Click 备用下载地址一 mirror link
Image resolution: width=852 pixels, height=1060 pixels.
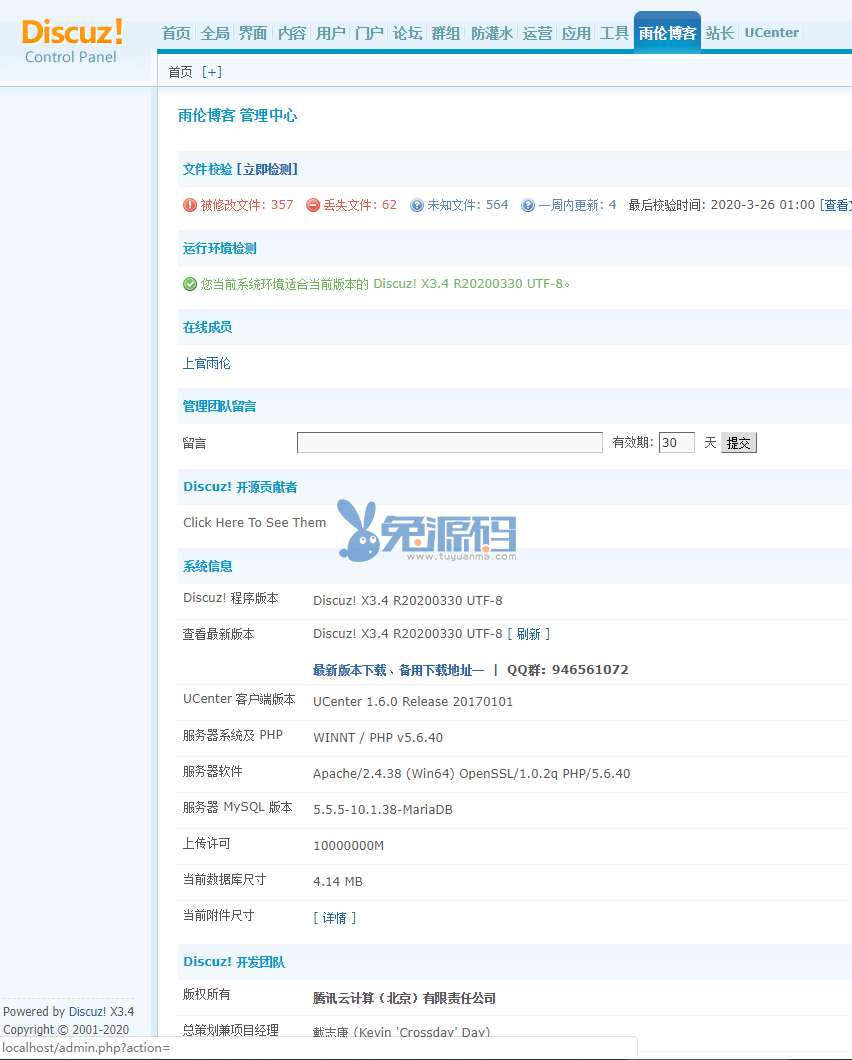[442, 670]
